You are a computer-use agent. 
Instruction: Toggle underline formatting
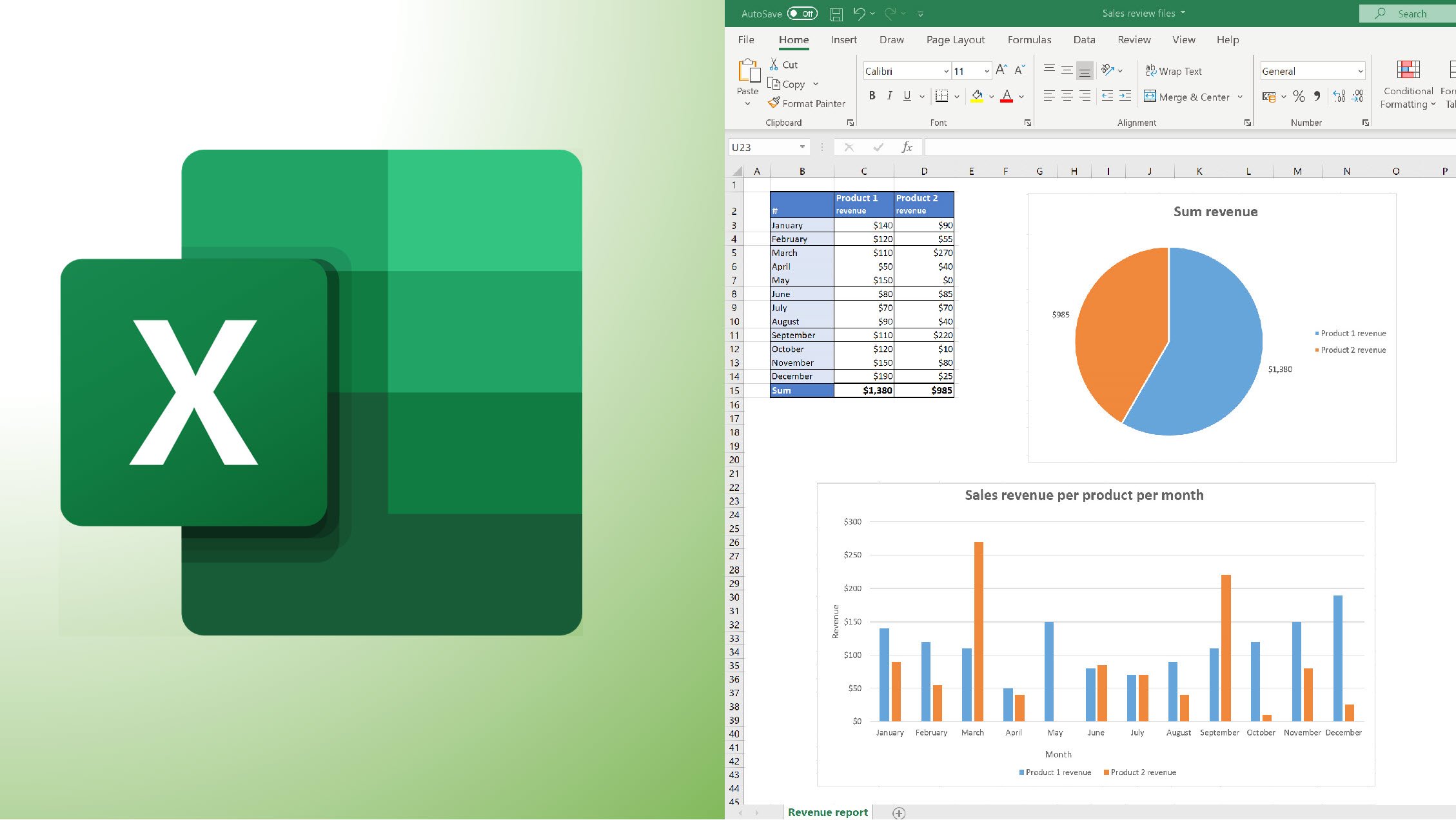point(907,96)
